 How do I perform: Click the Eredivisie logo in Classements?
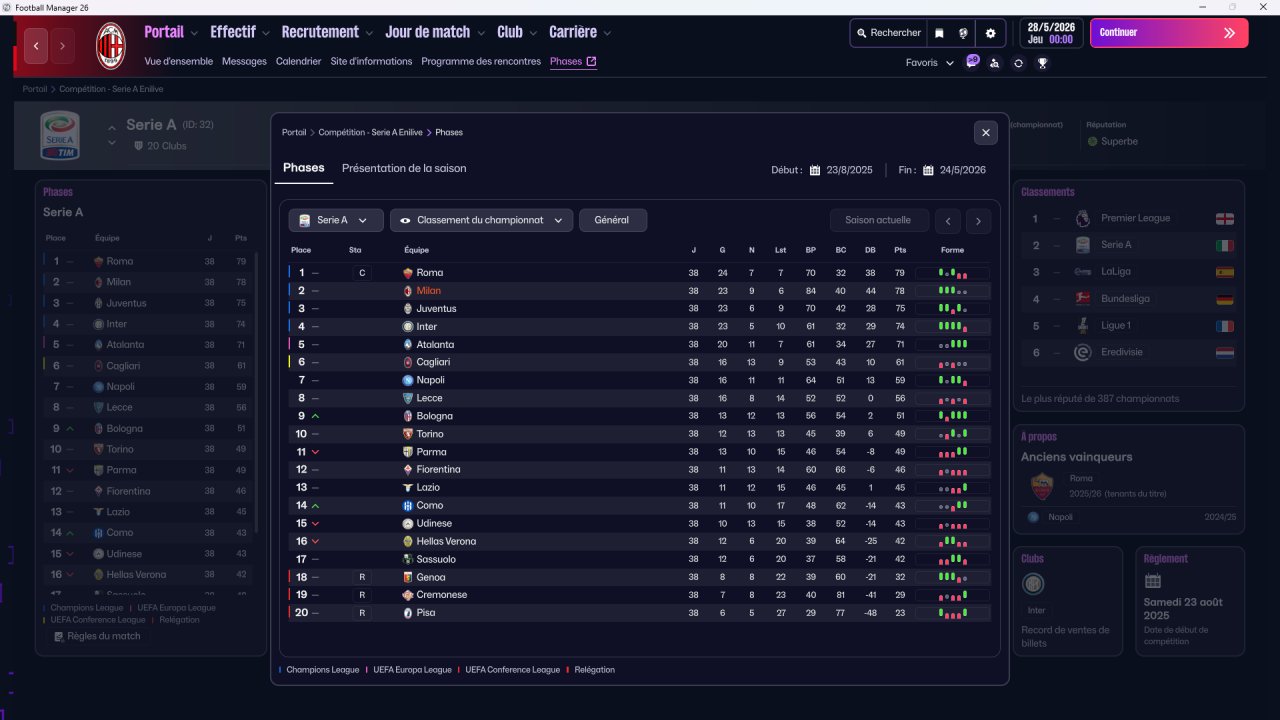(1082, 352)
